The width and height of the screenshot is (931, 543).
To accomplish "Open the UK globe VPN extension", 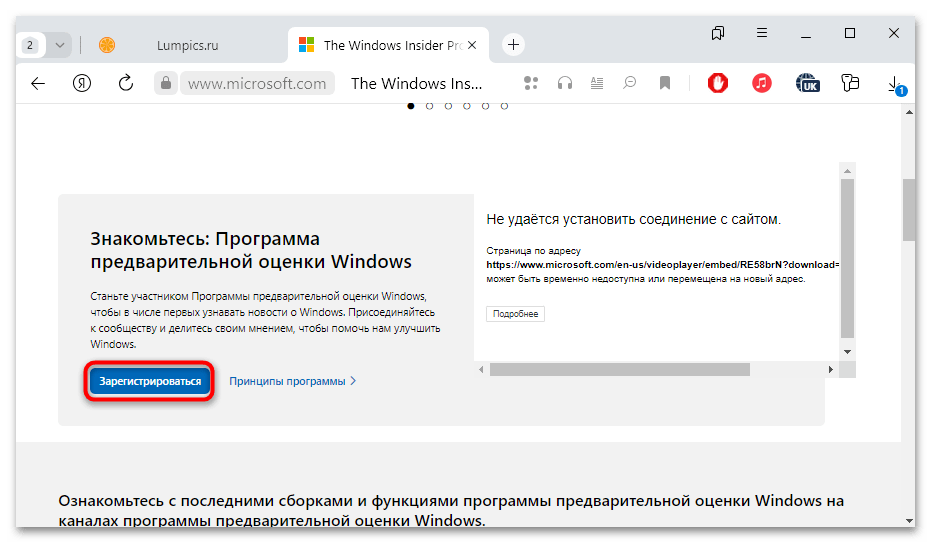I will [x=807, y=83].
